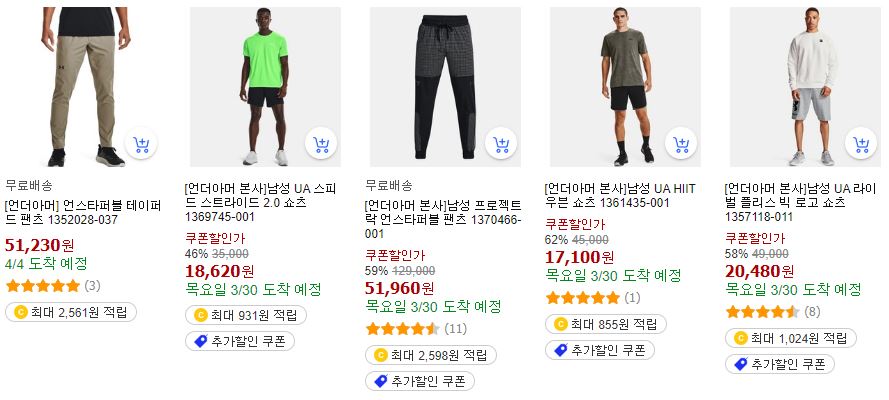The height and width of the screenshot is (400, 889).
Task: Open the Project Rock pants 1370466-001 title
Action: click(x=443, y=219)
